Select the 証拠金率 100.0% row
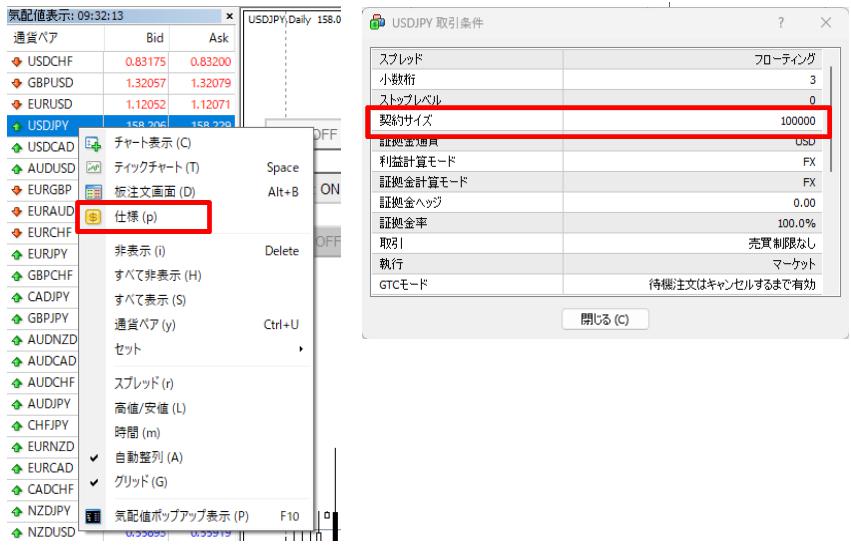Viewport: 851px width, 549px height. [x=596, y=223]
